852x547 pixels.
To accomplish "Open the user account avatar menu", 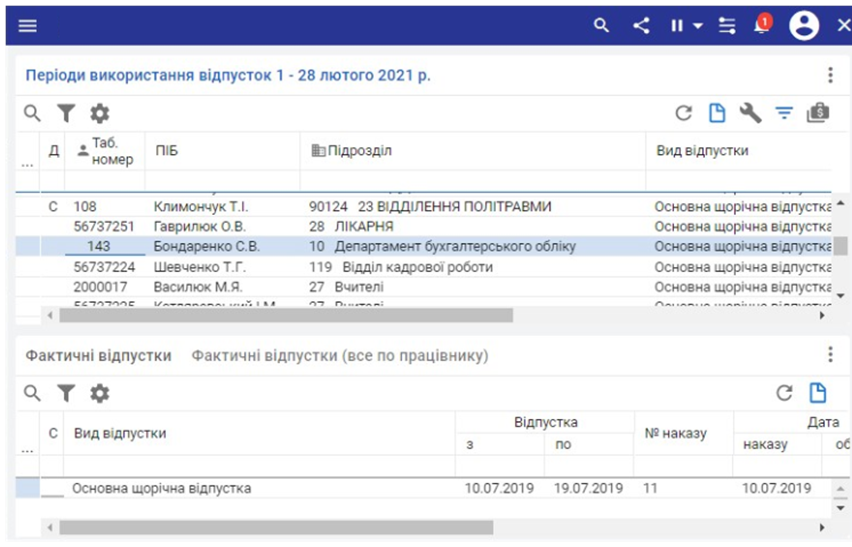I will (804, 26).
